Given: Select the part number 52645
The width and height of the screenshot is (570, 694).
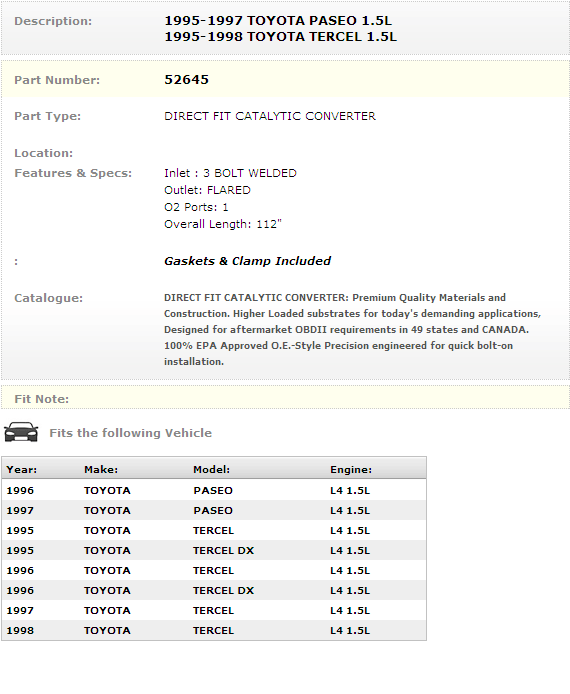Looking at the screenshot, I should click(x=186, y=80).
